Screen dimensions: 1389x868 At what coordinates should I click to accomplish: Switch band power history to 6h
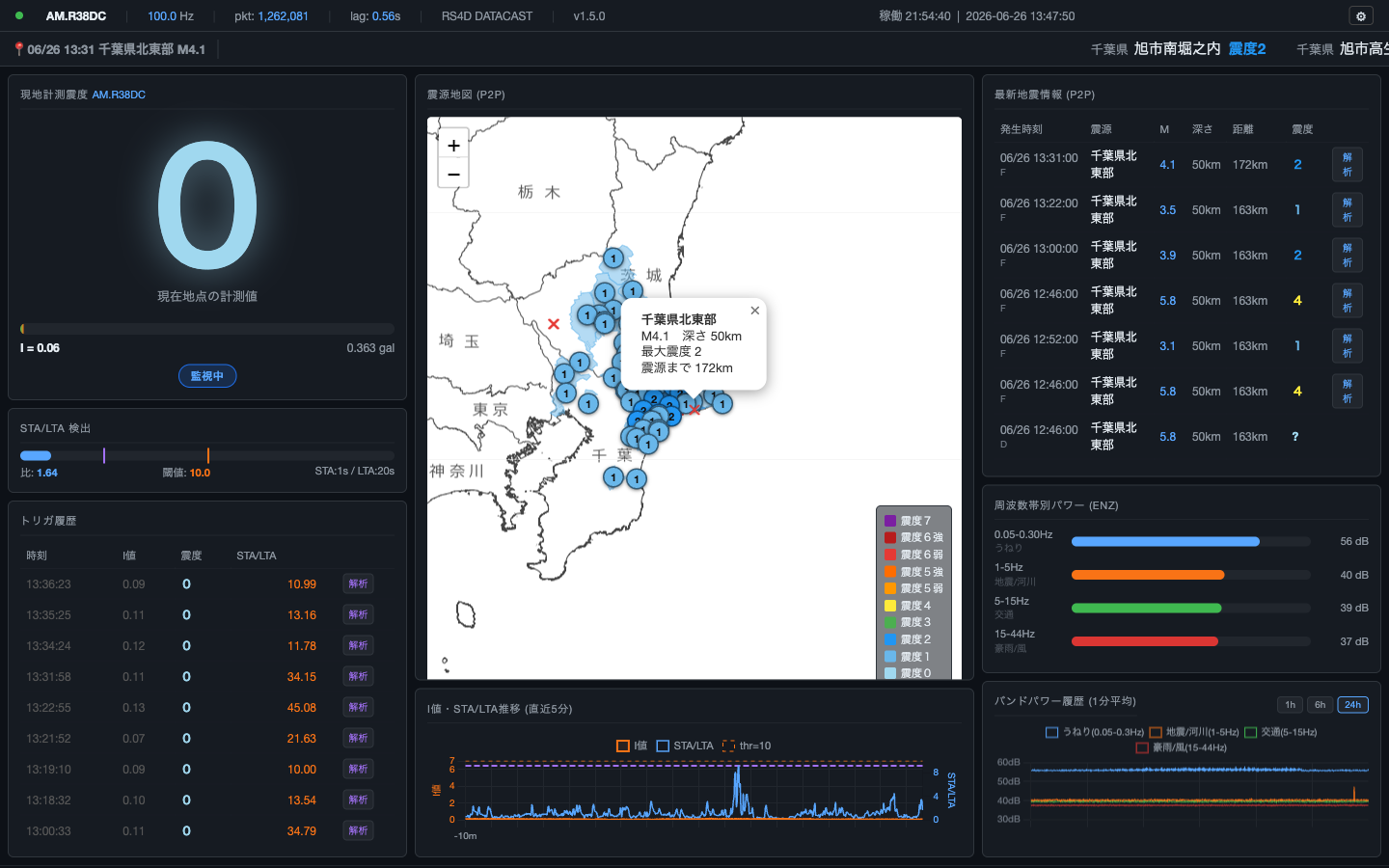tap(1321, 704)
